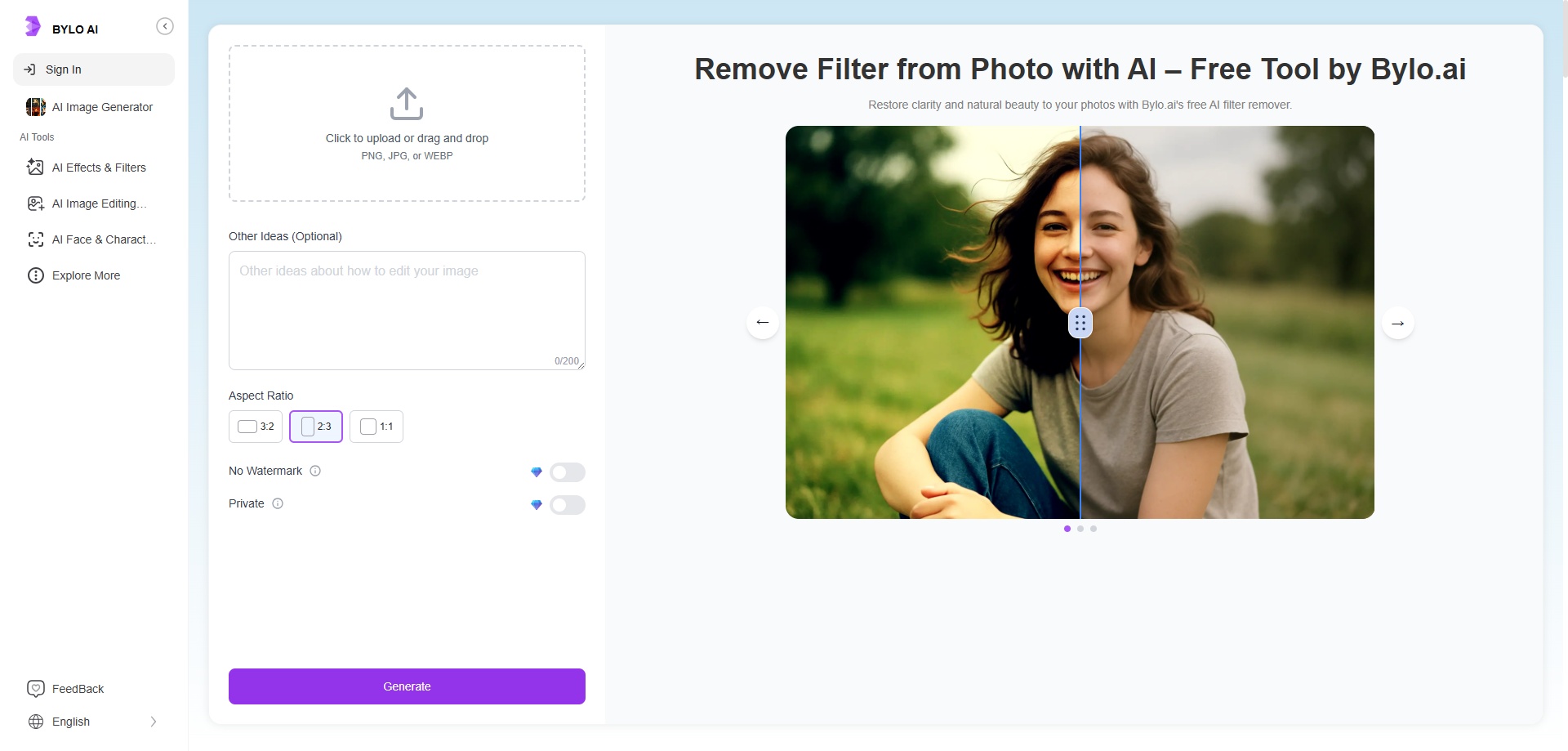This screenshot has height=751, width=1568.
Task: Click the No Watermark info icon
Action: 315,471
